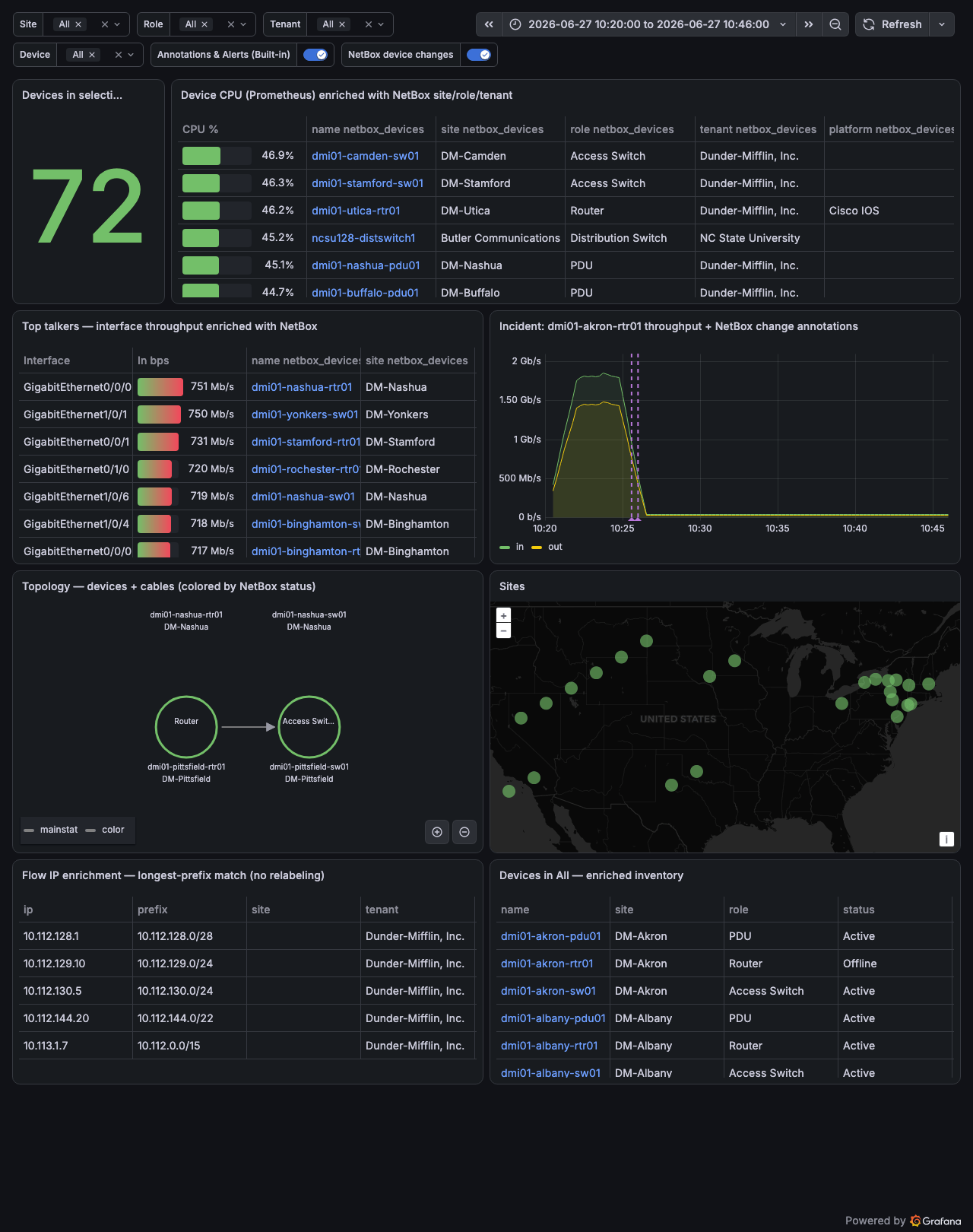The width and height of the screenshot is (973, 1232).
Task: Sort inventory table by status column
Action: 859,910
